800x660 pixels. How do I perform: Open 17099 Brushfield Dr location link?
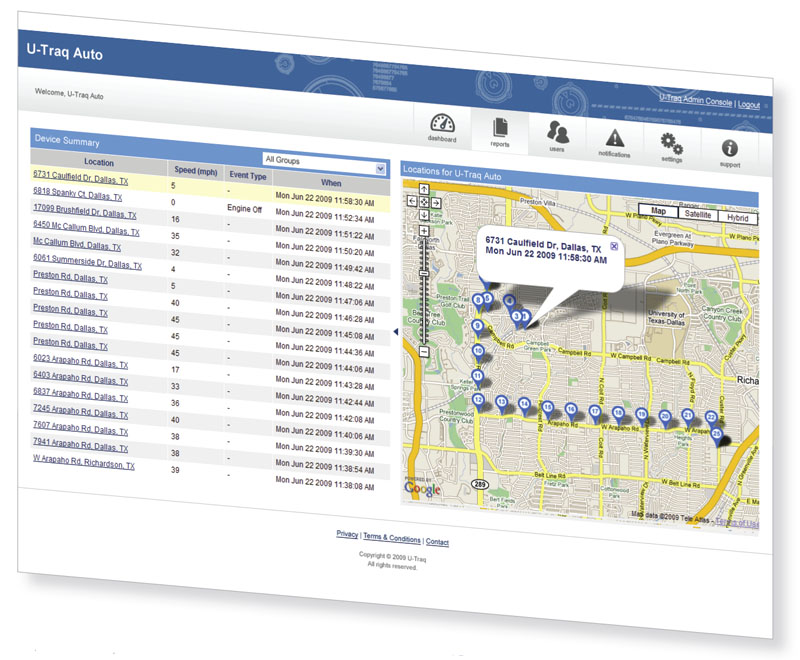click(x=85, y=211)
